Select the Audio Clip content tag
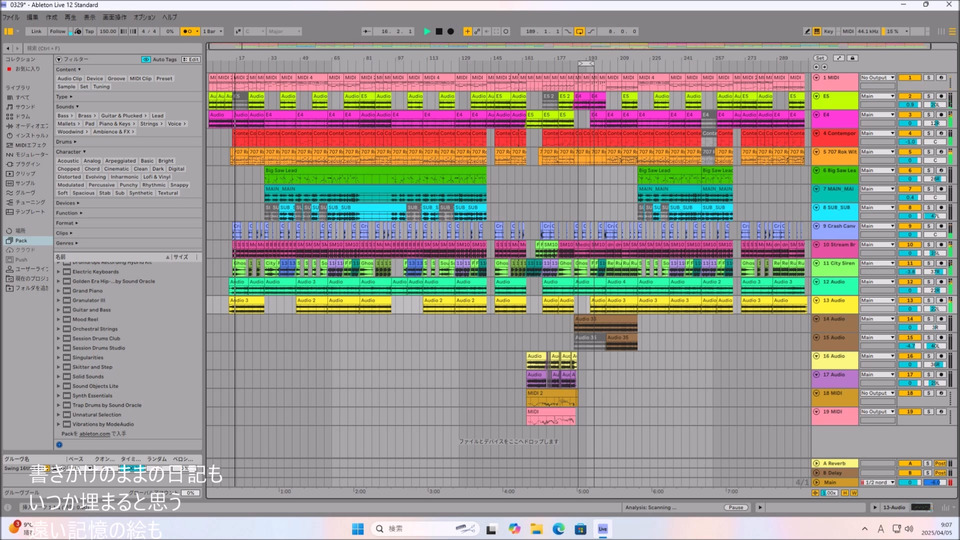The height and width of the screenshot is (540, 960). point(69,78)
